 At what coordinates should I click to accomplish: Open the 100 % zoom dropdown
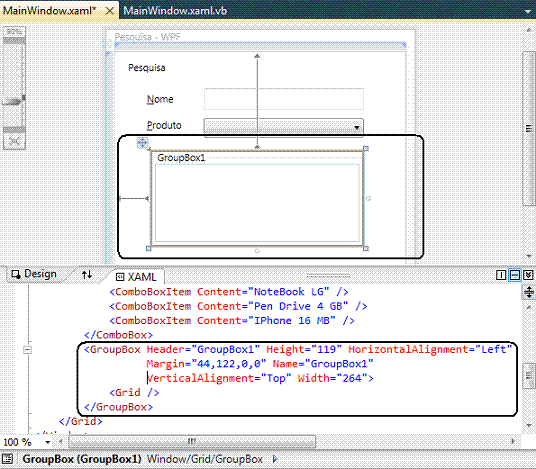(x=48, y=442)
